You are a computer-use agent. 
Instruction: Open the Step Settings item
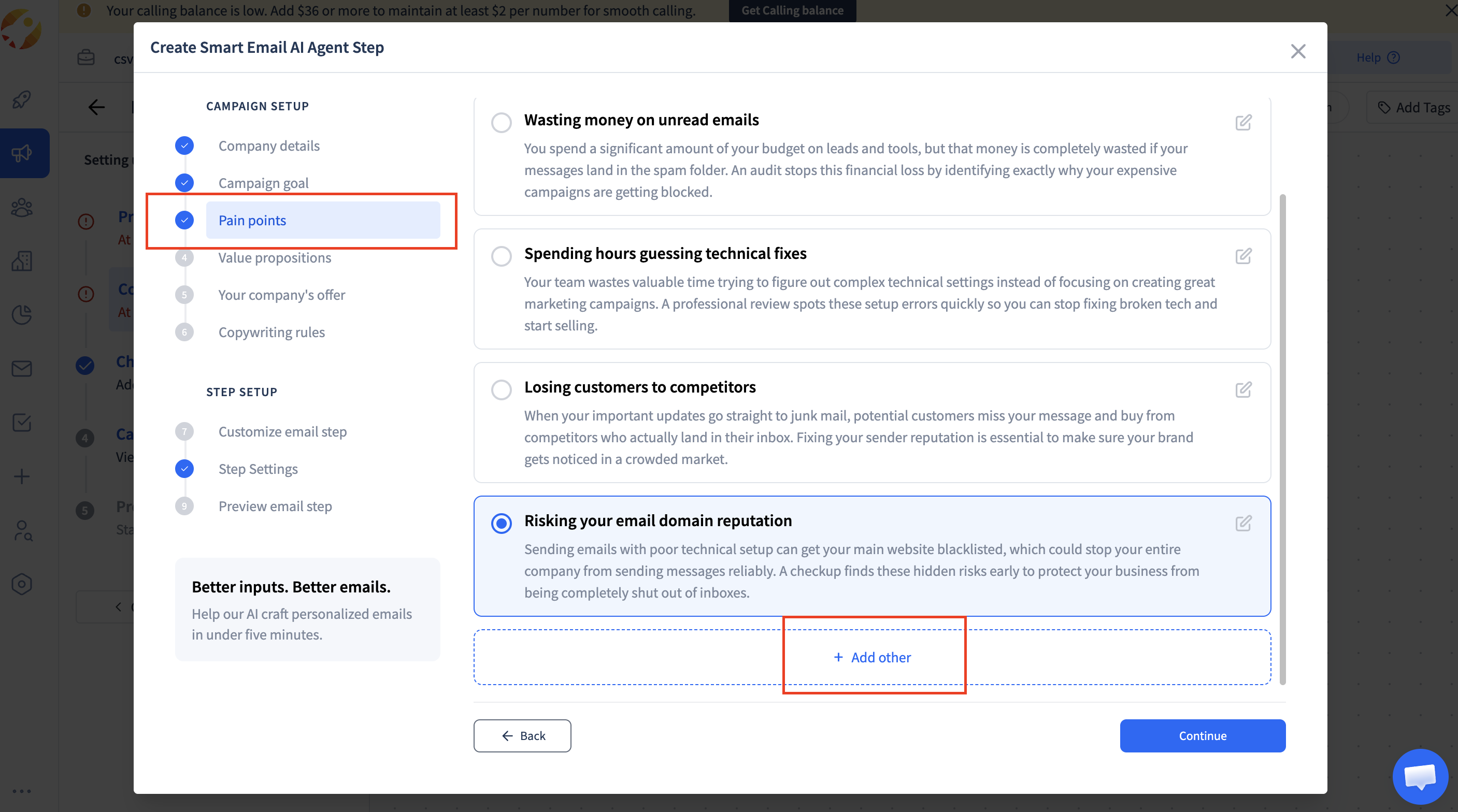coord(258,469)
